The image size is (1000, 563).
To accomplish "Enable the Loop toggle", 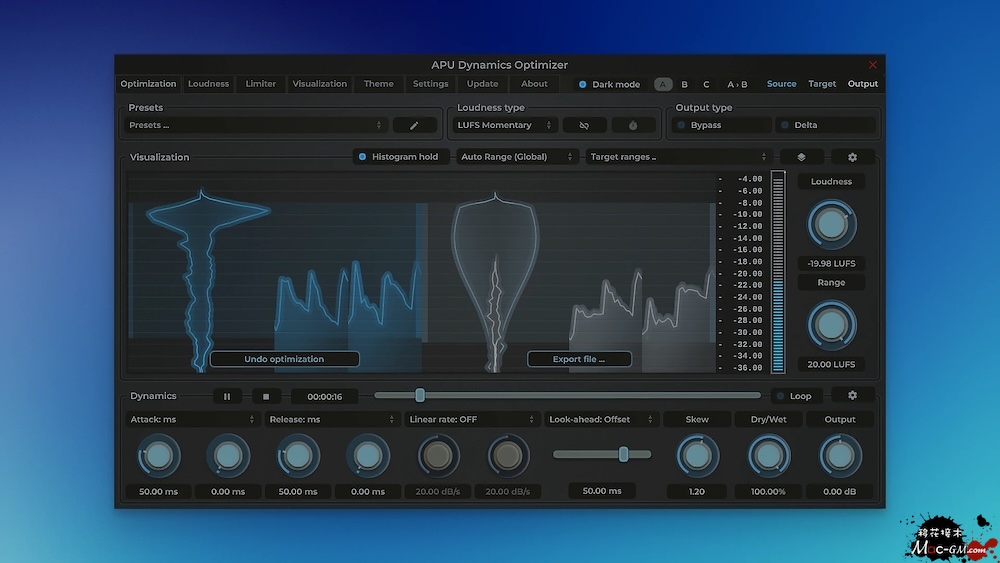I will [780, 397].
